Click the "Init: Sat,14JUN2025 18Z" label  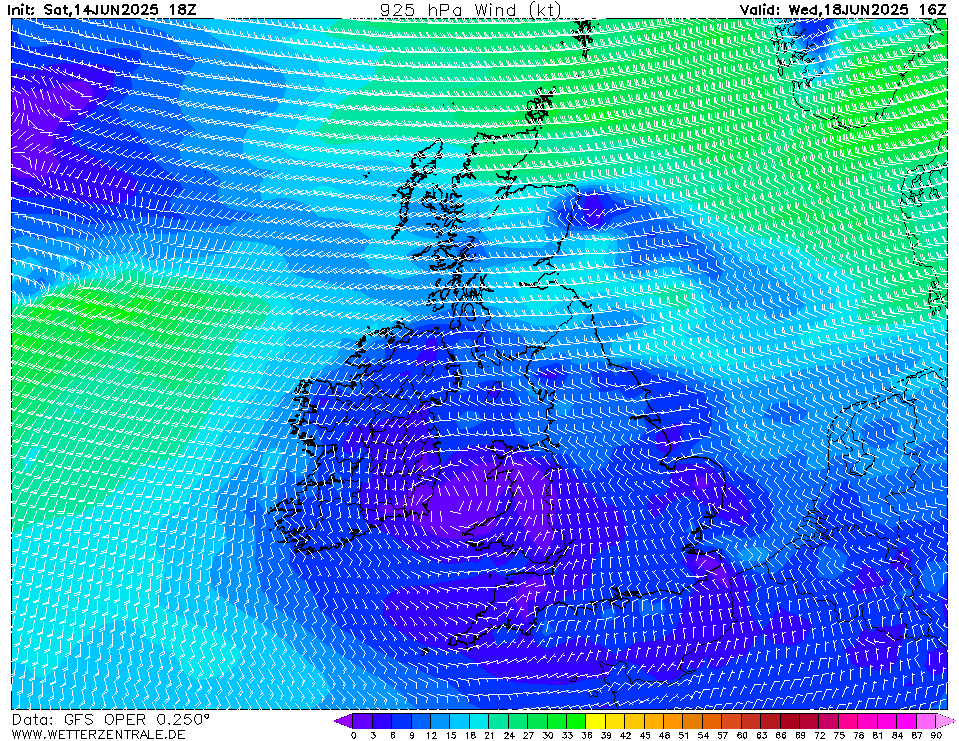[102, 9]
